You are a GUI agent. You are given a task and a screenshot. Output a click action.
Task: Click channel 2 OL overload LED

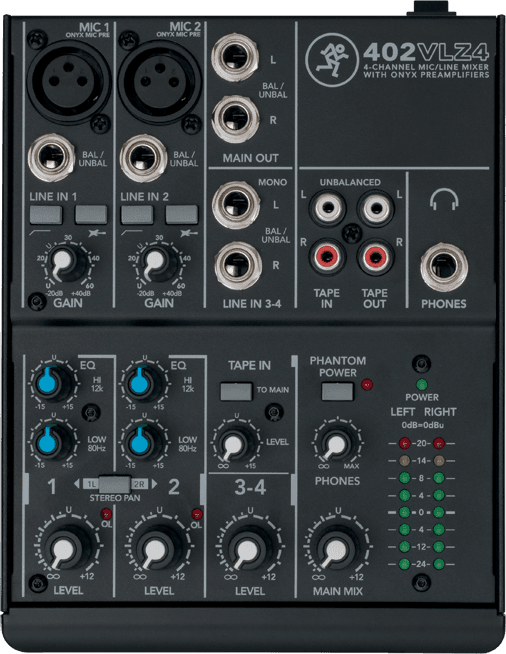(196, 513)
